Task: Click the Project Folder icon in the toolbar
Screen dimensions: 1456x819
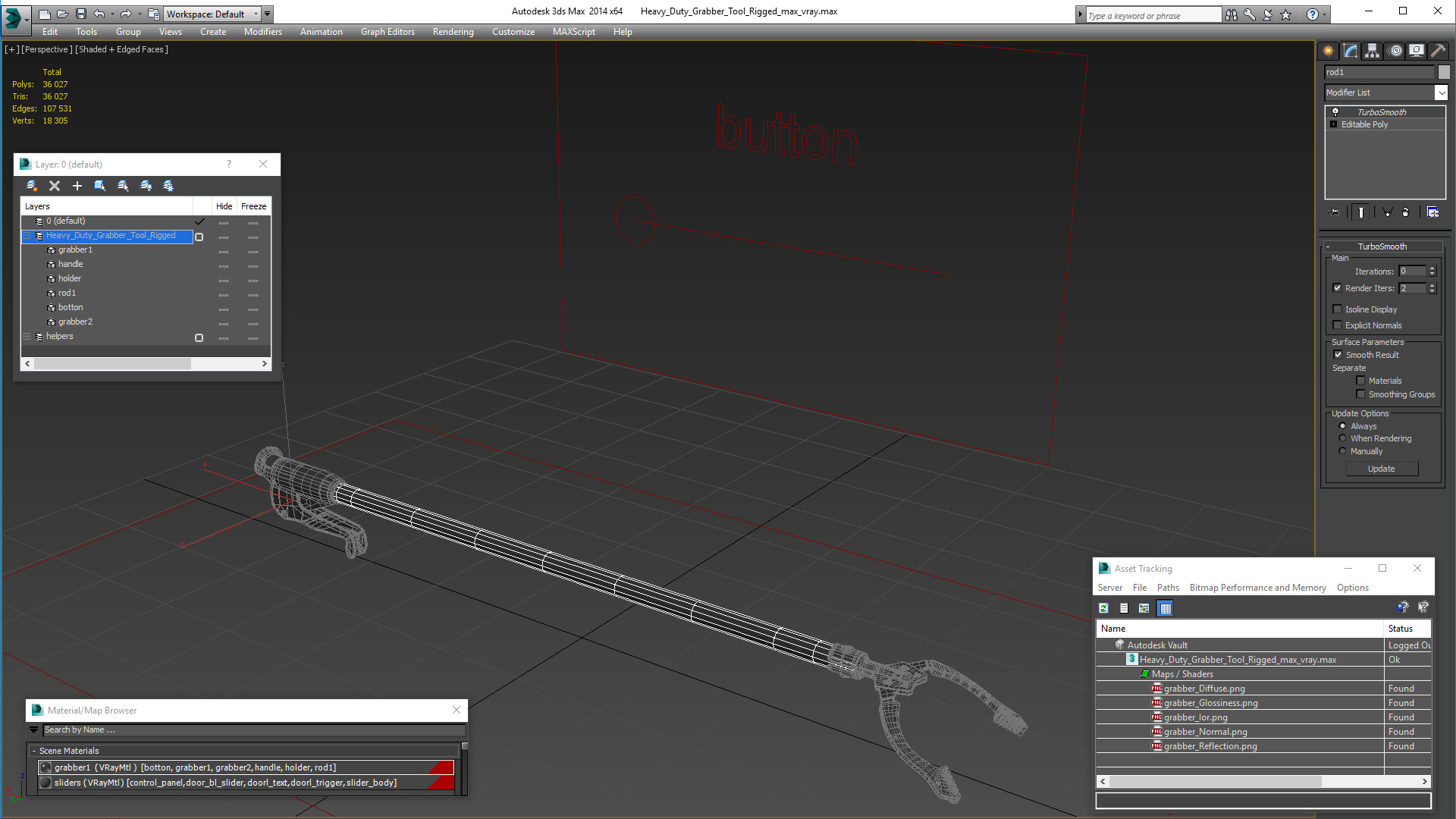Action: [154, 14]
